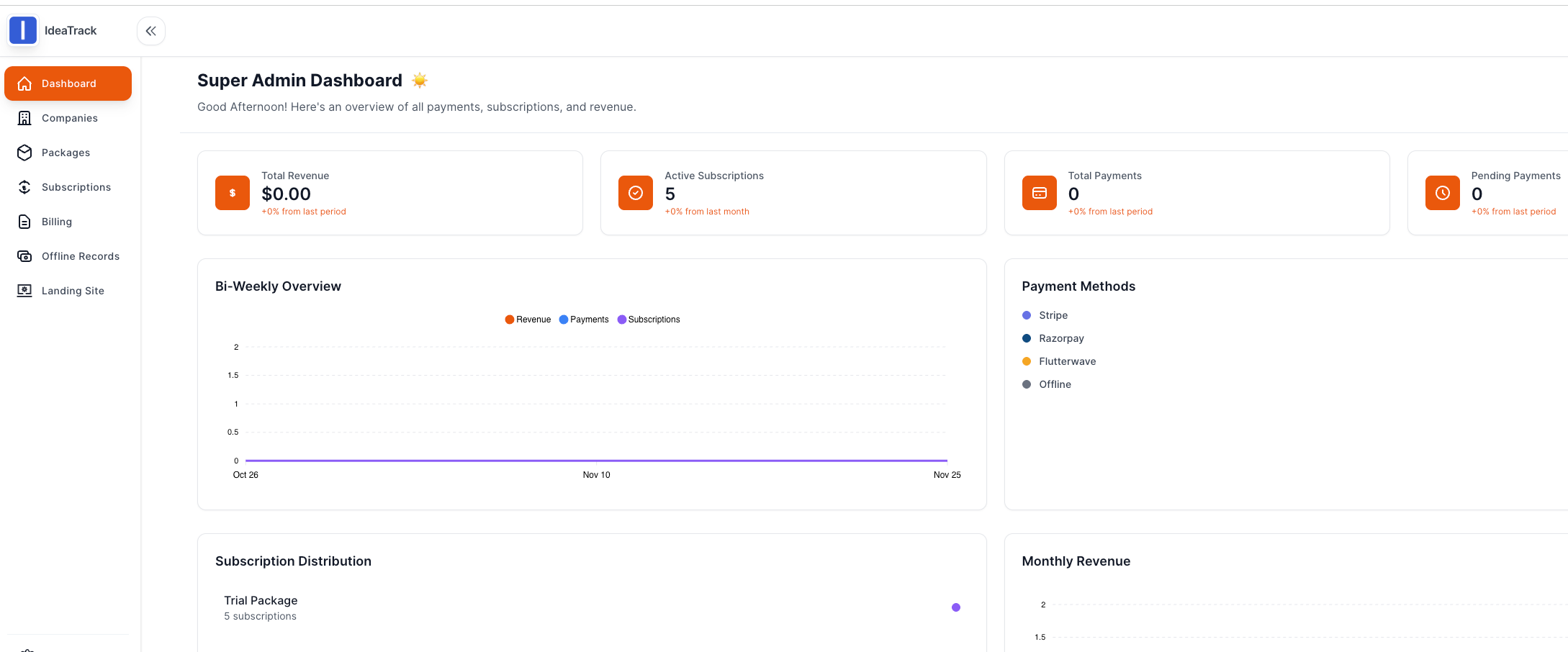Toggle Revenue series in chart legend
The image size is (1568, 652).
[x=528, y=320]
